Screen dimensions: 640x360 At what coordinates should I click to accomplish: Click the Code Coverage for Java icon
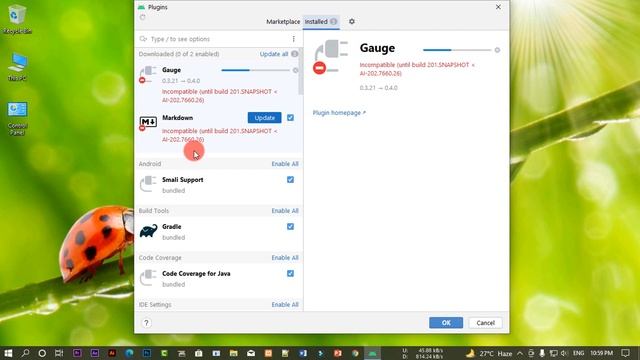coord(148,278)
